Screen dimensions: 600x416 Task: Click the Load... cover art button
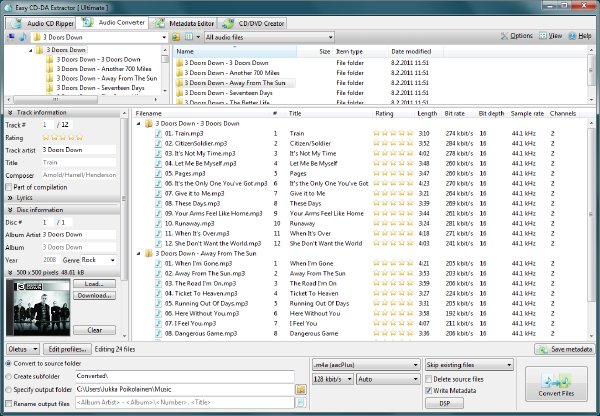[x=95, y=284]
